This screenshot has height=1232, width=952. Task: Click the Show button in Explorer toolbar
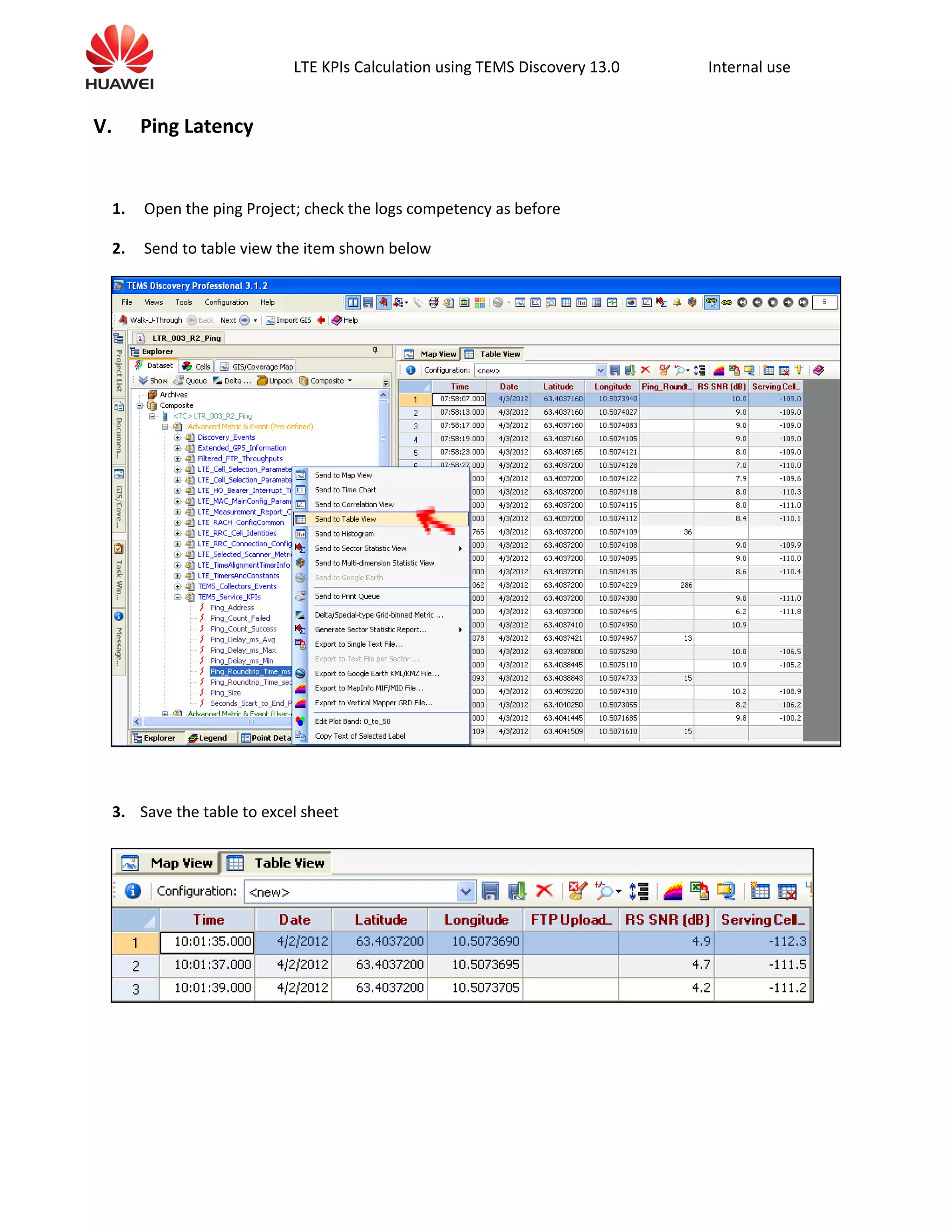click(x=153, y=381)
